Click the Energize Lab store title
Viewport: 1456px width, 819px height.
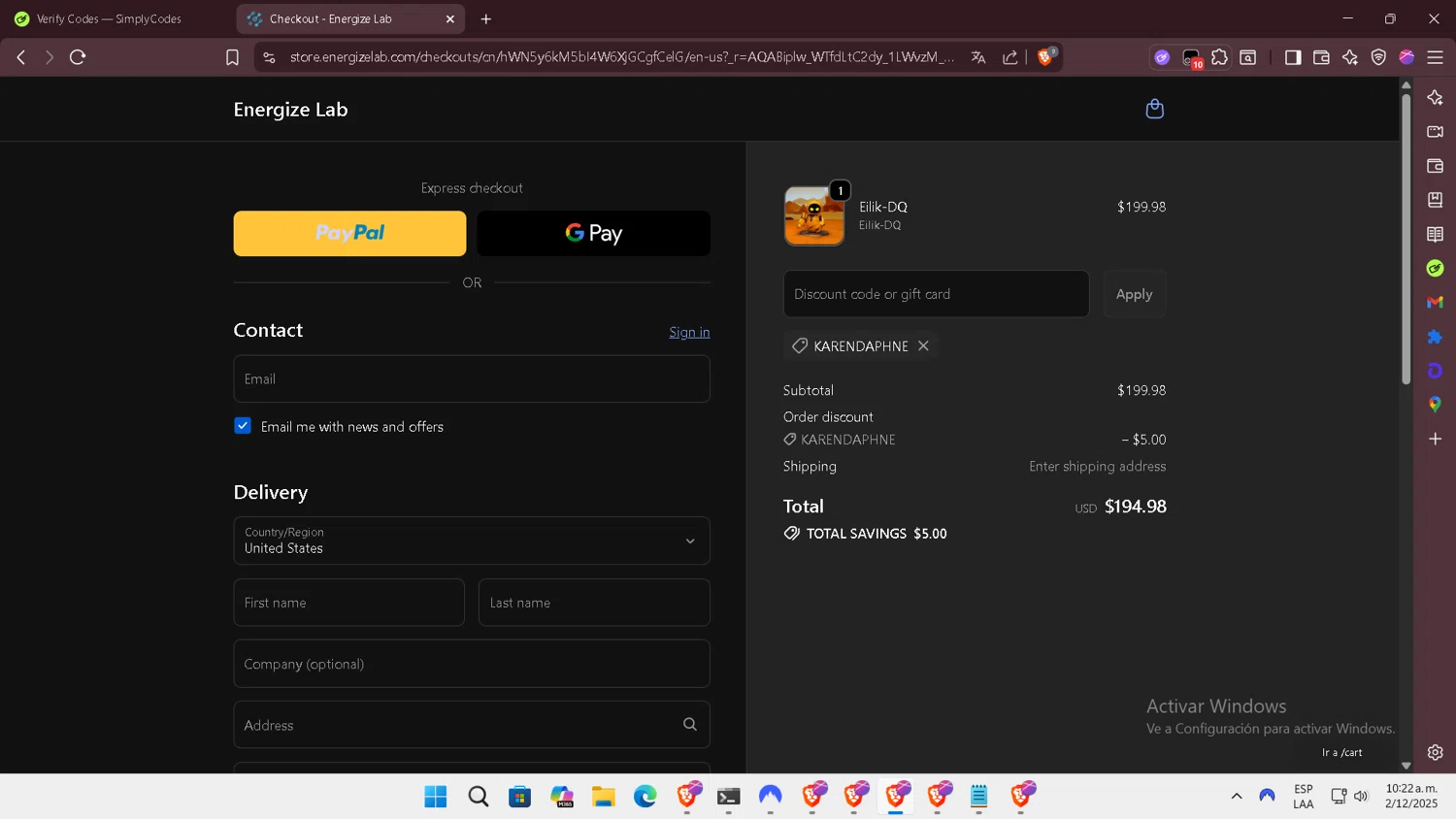[x=290, y=110]
